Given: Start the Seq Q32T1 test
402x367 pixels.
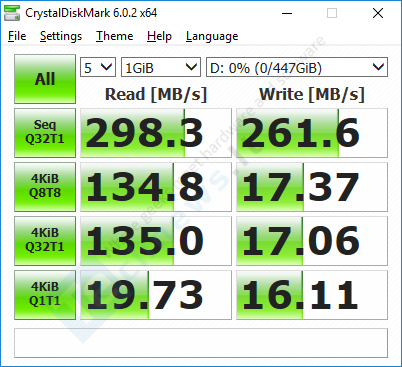Looking at the screenshot, I should point(45,133).
